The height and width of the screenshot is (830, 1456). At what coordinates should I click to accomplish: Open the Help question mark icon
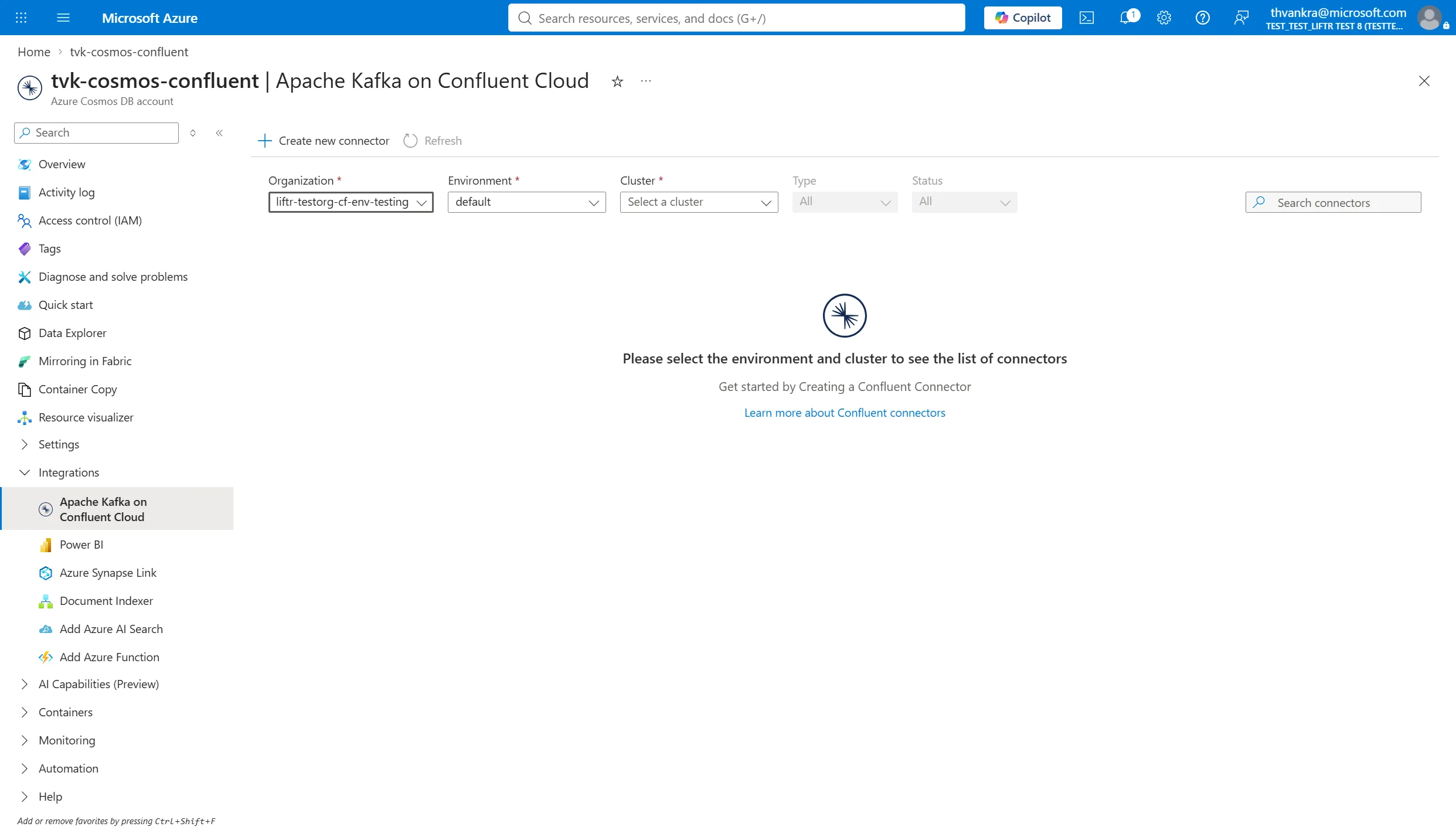[1203, 18]
